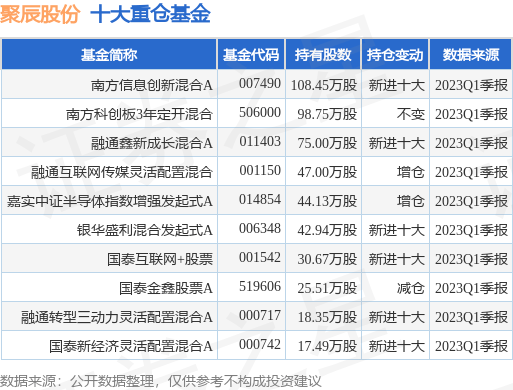Click the 108.45万股 holdings cell

[x=324, y=85]
